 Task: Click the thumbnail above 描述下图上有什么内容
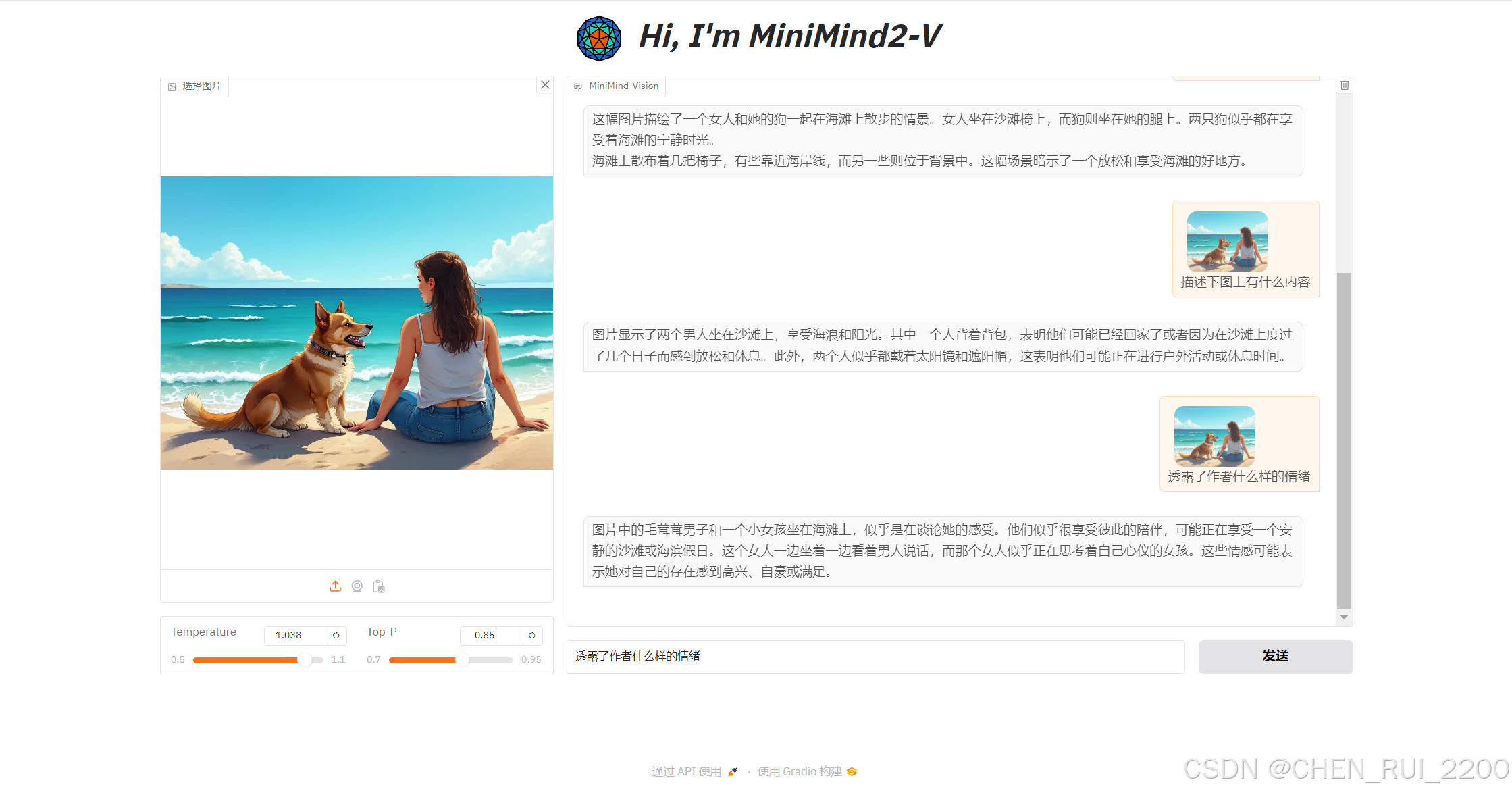(x=1227, y=241)
